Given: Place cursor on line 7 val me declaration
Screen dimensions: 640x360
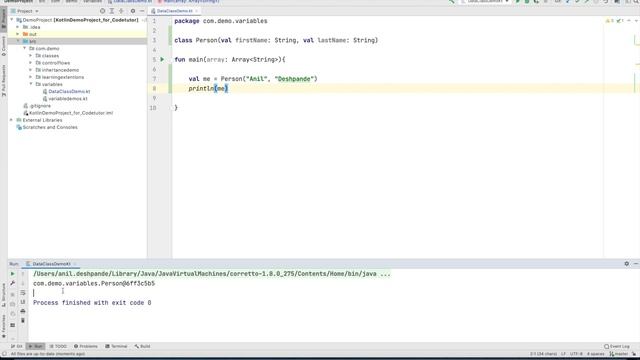Looking at the screenshot, I should [x=253, y=79].
